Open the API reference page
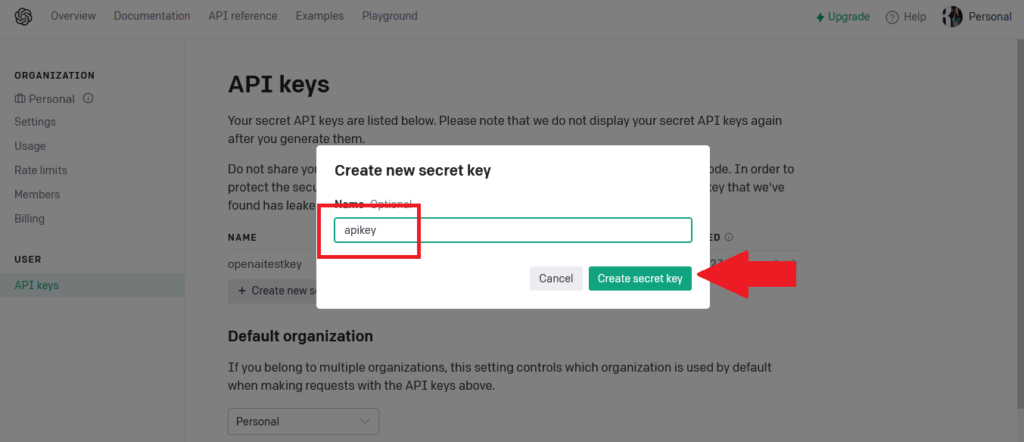 [243, 16]
